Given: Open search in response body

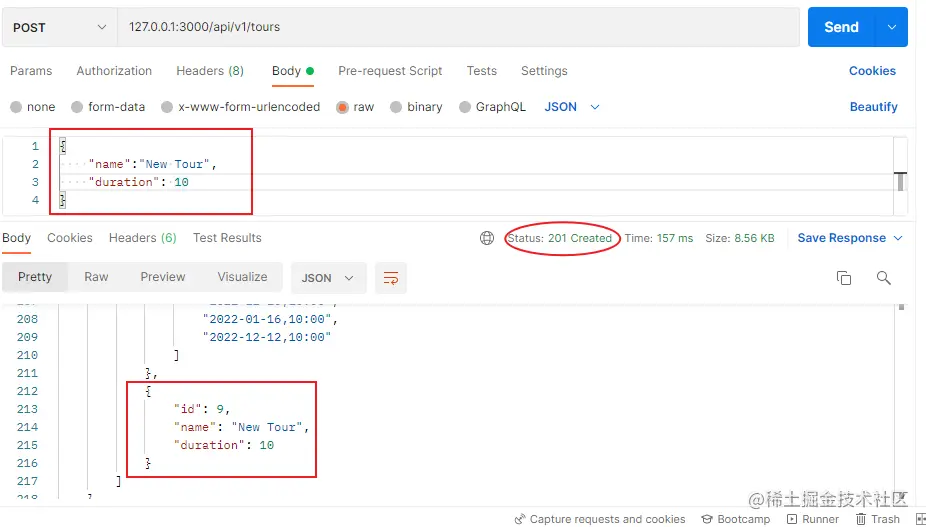Looking at the screenshot, I should click(x=883, y=278).
